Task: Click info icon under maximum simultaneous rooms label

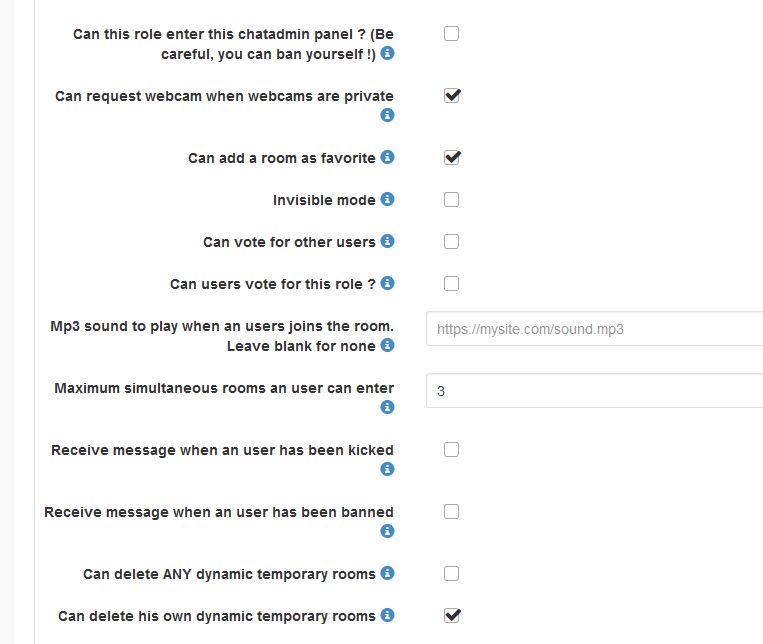Action: (388, 407)
